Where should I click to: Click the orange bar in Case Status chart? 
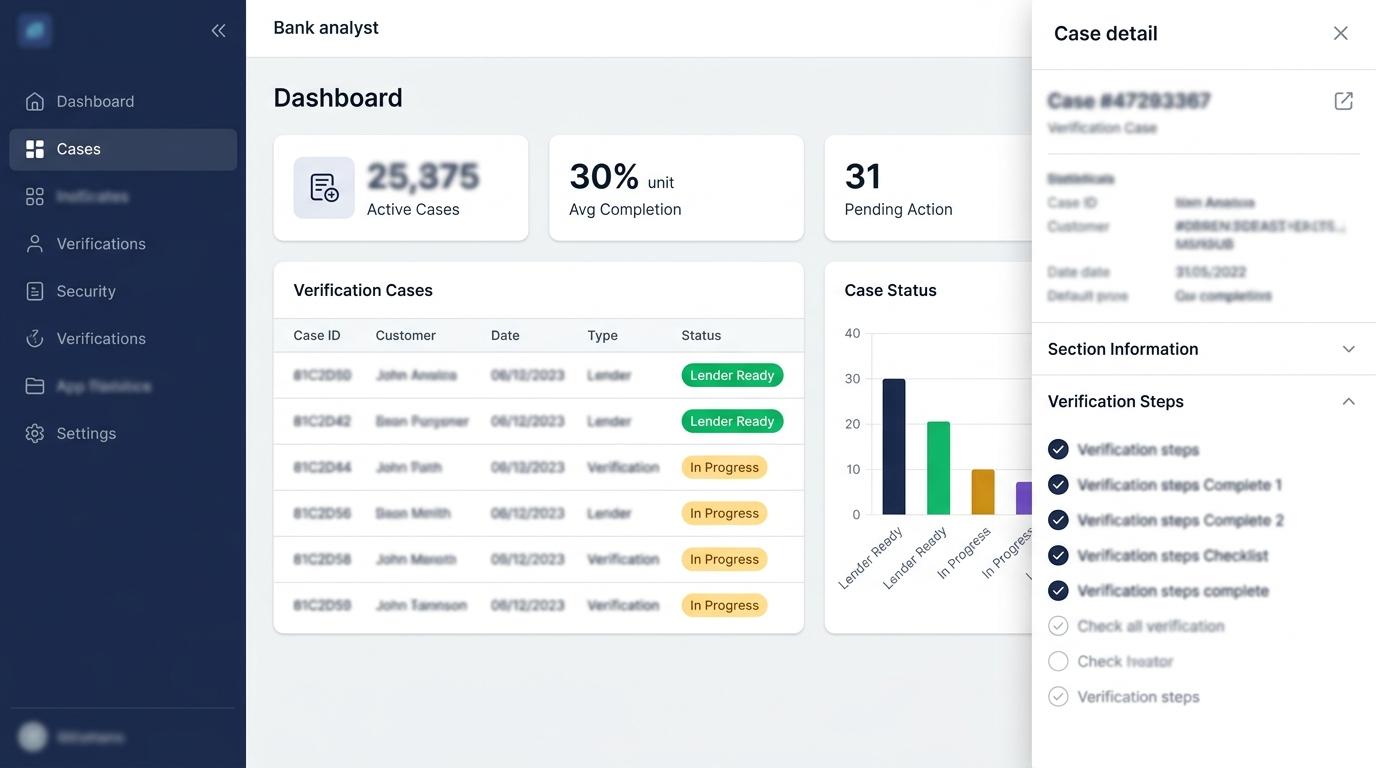[983, 492]
